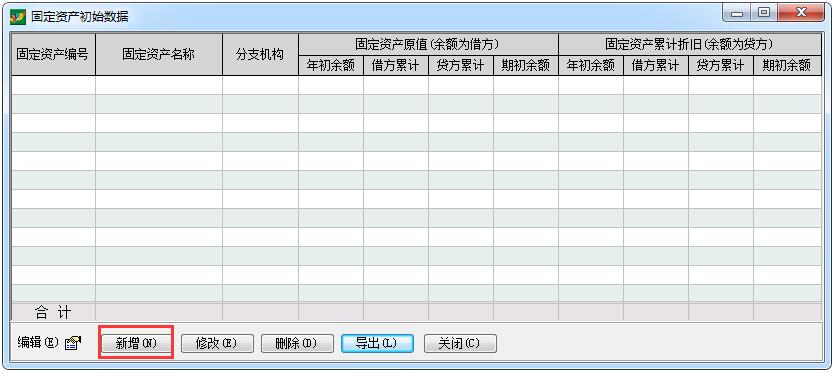Minimize the 固定资产初始数据 window
This screenshot has height=373, width=835.
pyautogui.click(x=738, y=13)
